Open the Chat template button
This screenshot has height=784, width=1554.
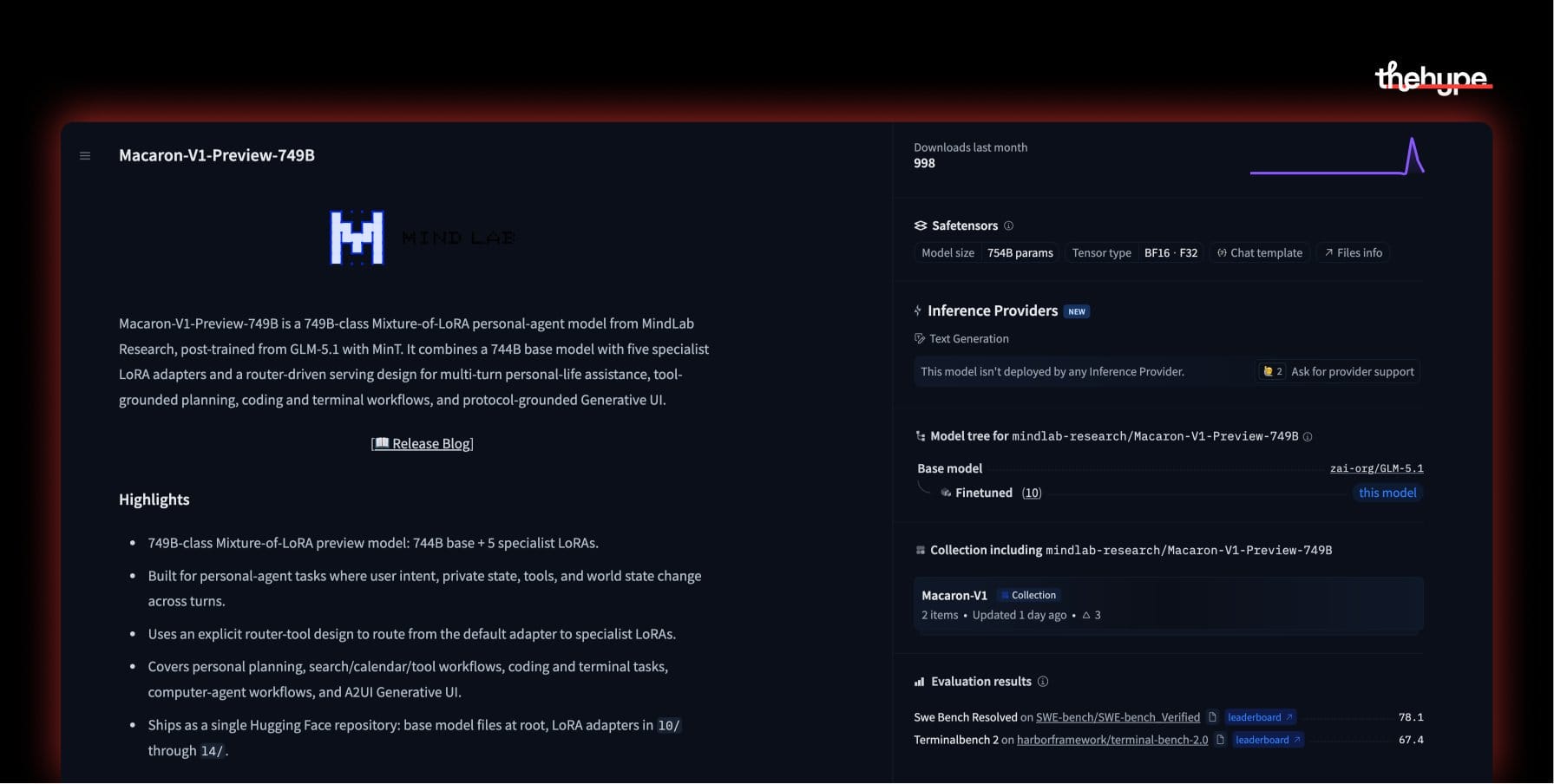tap(1260, 252)
